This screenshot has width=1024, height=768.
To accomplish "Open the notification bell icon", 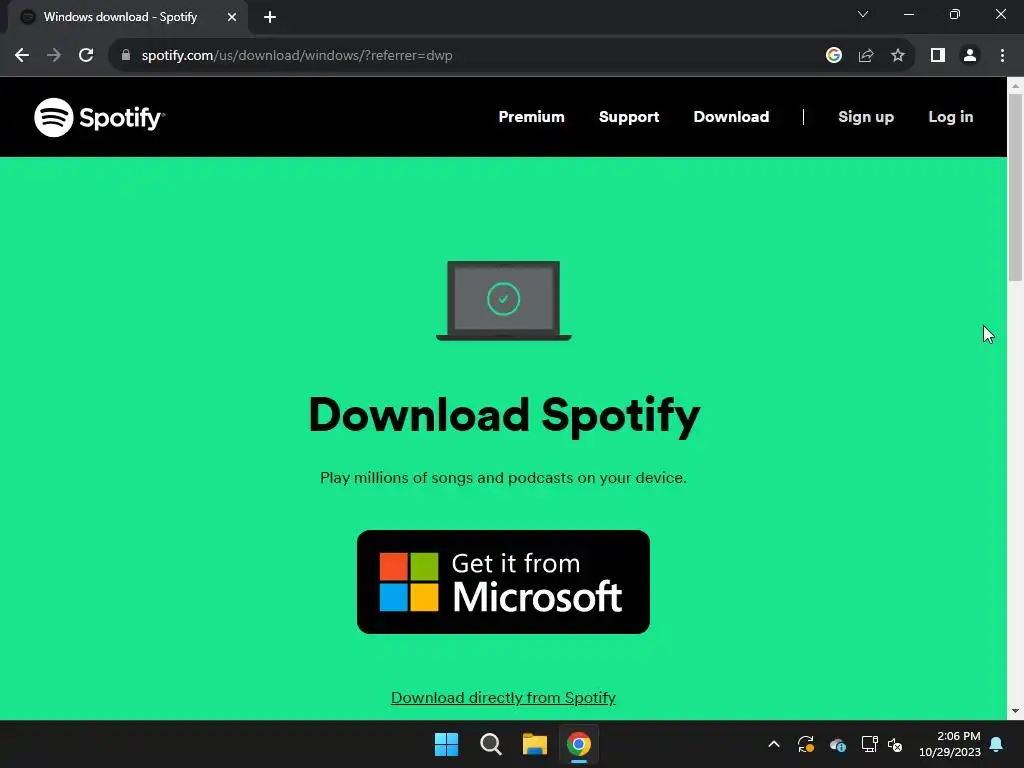I will pos(997,744).
